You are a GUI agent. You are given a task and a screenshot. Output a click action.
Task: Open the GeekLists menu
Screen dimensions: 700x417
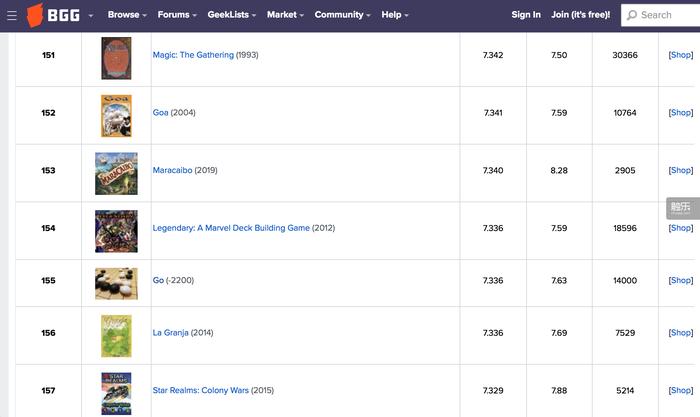(232, 15)
